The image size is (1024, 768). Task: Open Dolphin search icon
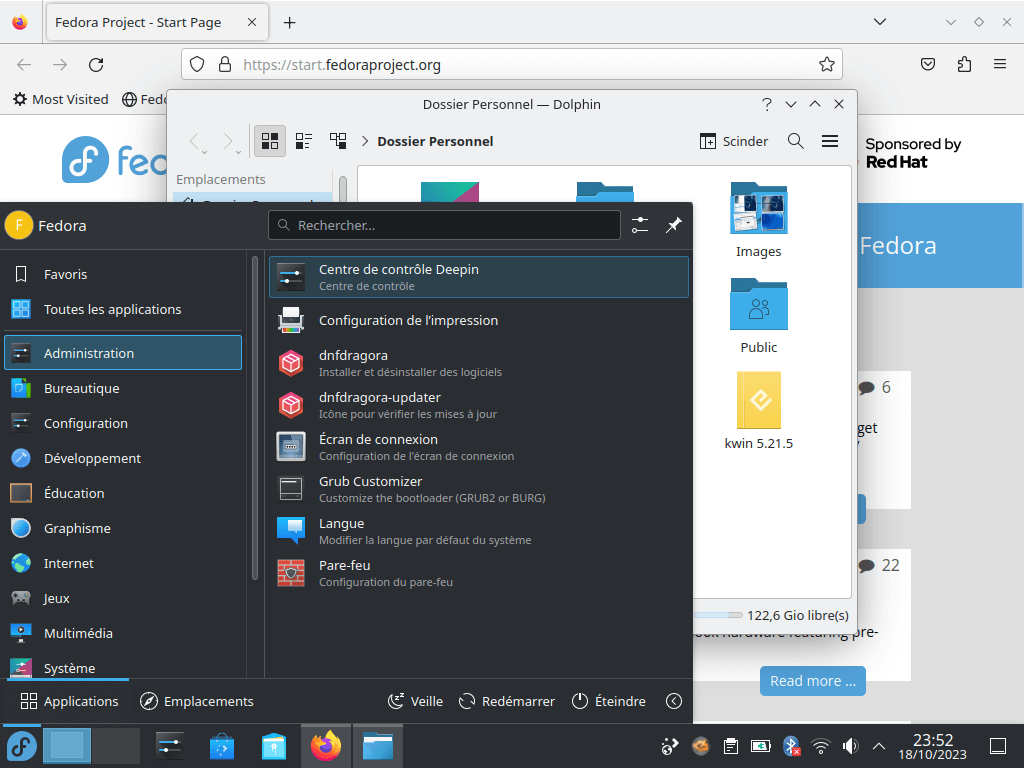click(795, 141)
